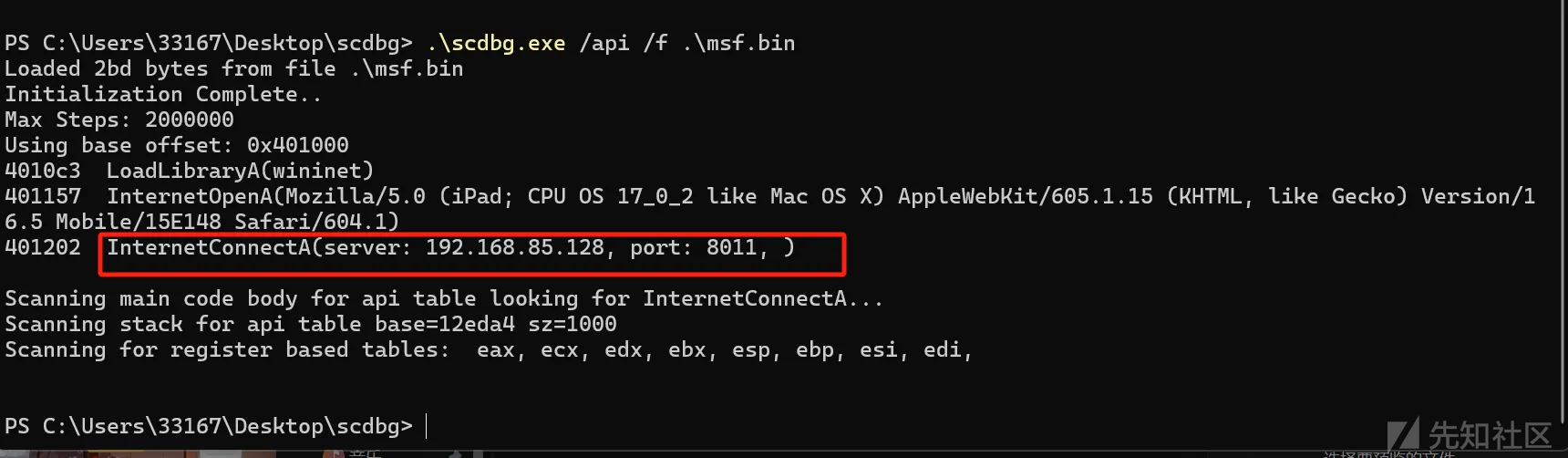Click the base offset 0x401000 text

(297, 145)
